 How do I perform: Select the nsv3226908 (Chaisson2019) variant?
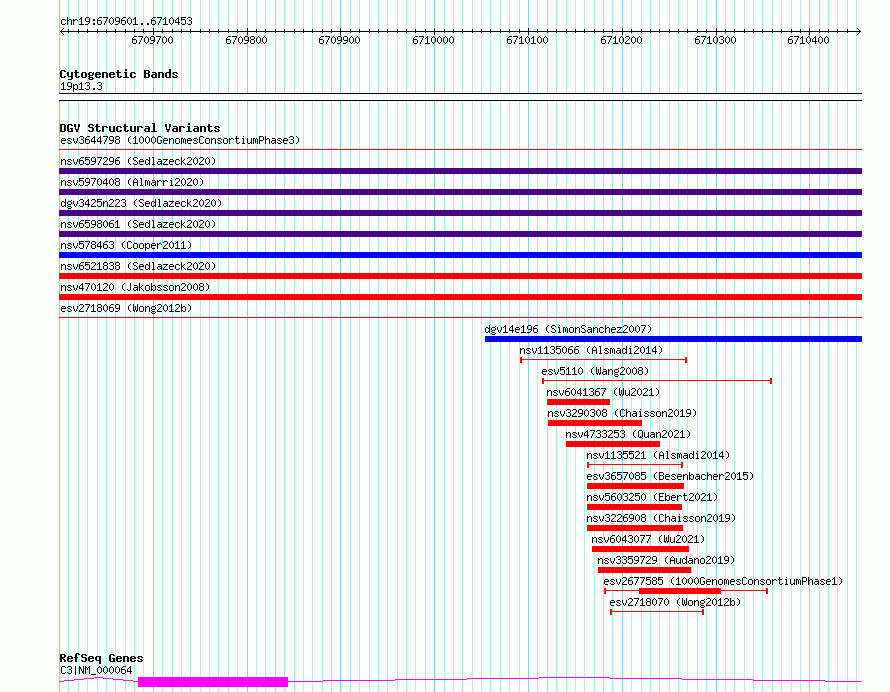(635, 528)
